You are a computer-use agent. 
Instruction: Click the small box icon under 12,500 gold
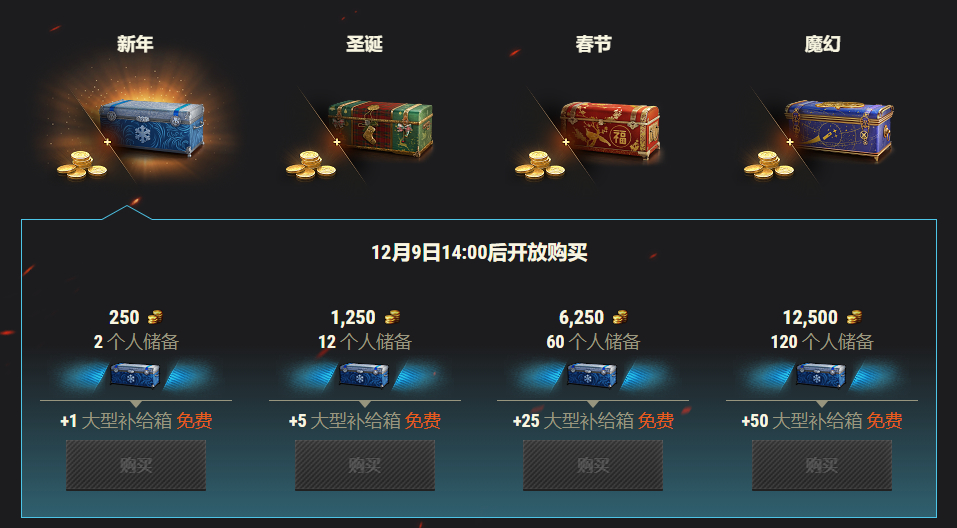(821, 375)
